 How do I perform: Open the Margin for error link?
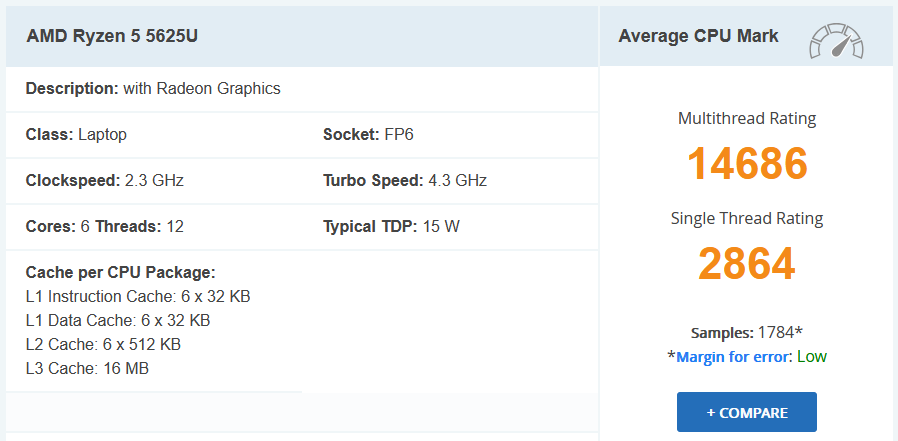[733, 357]
